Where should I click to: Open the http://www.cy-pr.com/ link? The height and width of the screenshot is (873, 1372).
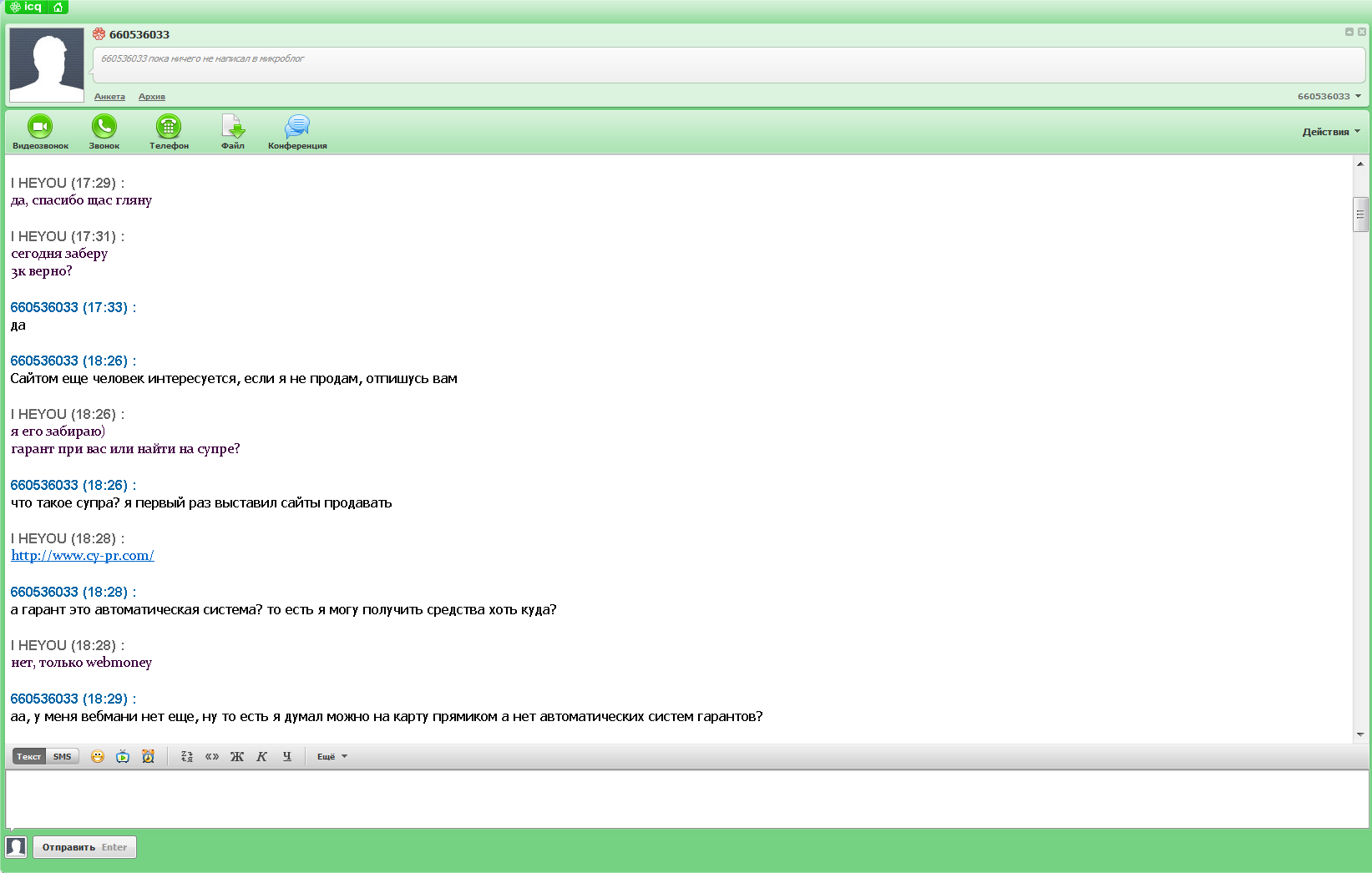pyautogui.click(x=83, y=556)
